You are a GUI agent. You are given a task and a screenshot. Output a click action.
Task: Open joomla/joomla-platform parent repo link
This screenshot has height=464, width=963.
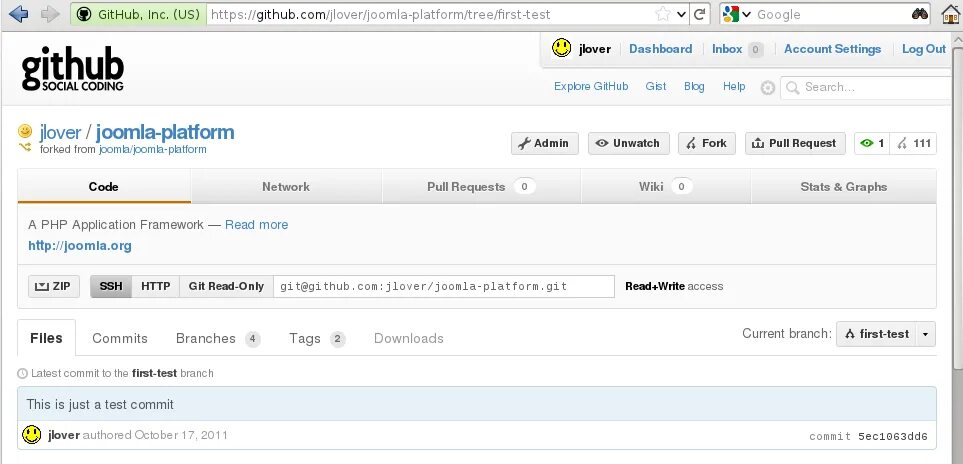[x=152, y=149]
